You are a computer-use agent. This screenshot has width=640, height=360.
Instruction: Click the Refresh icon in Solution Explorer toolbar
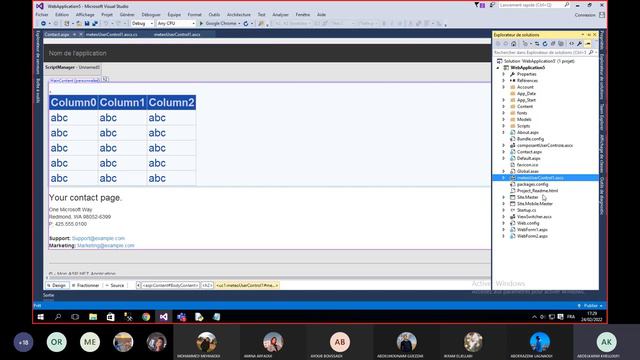click(x=544, y=44)
